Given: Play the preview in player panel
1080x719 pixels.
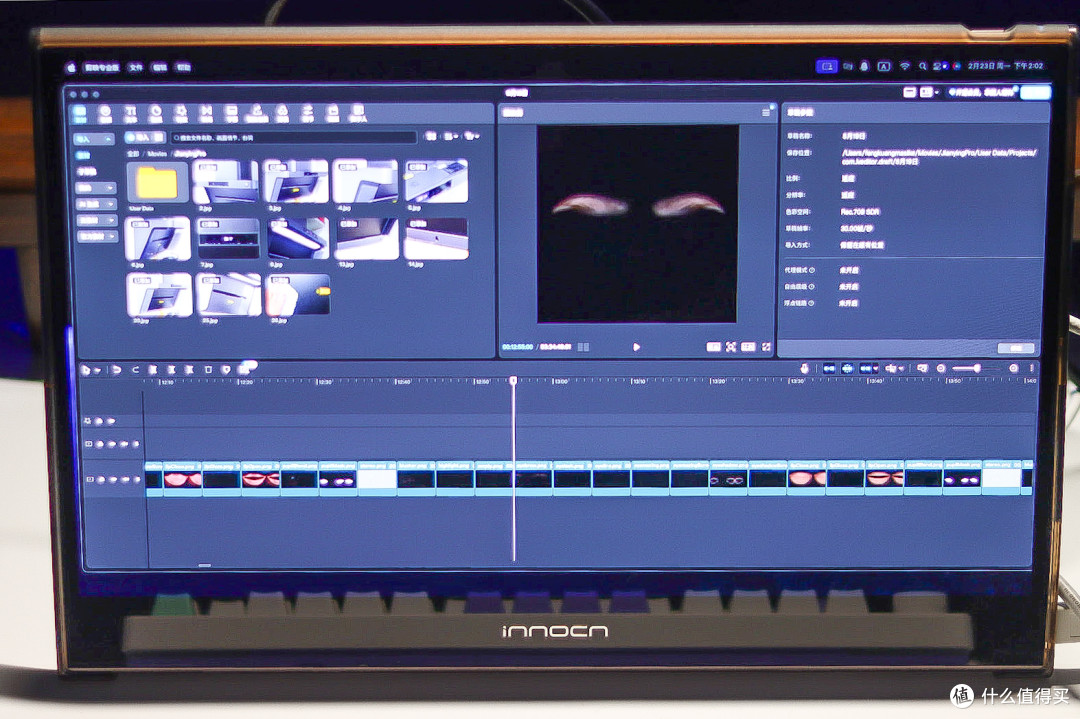Looking at the screenshot, I should pos(636,347).
